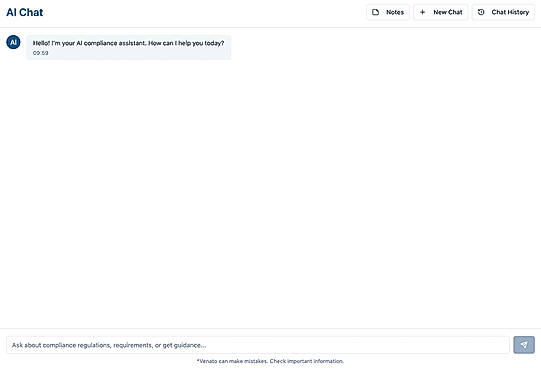Click the AI Chat page title
Image resolution: width=541 pixels, height=368 pixels.
pyautogui.click(x=25, y=12)
